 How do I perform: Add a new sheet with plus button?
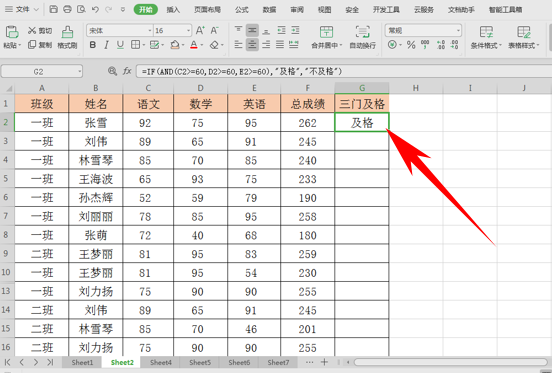pyautogui.click(x=324, y=362)
